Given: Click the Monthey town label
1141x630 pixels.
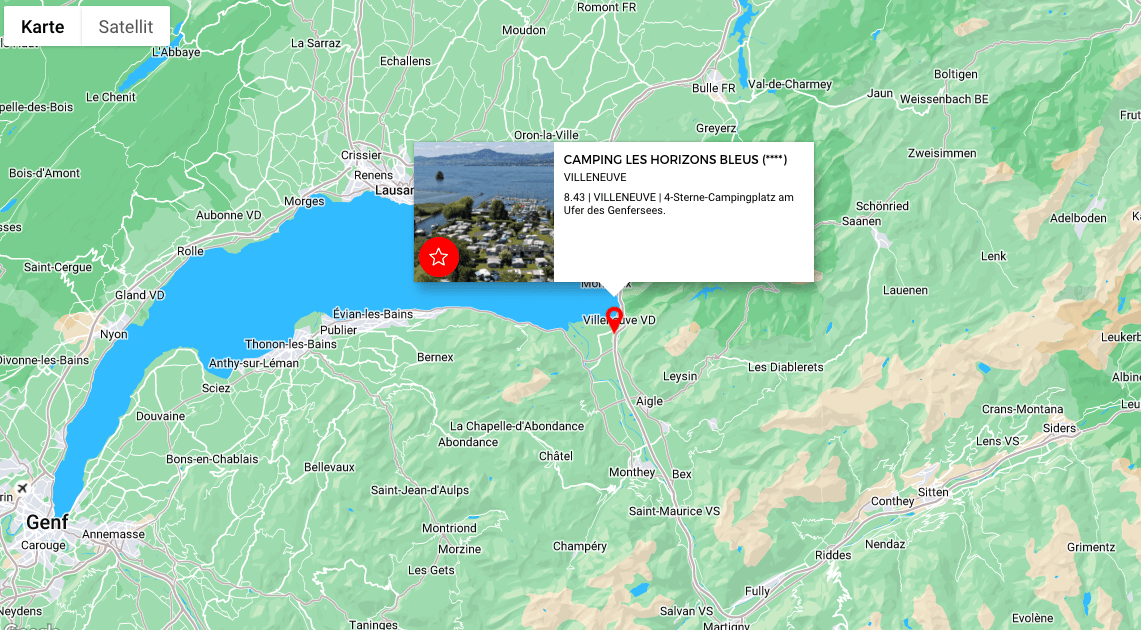Looking at the screenshot, I should [632, 472].
